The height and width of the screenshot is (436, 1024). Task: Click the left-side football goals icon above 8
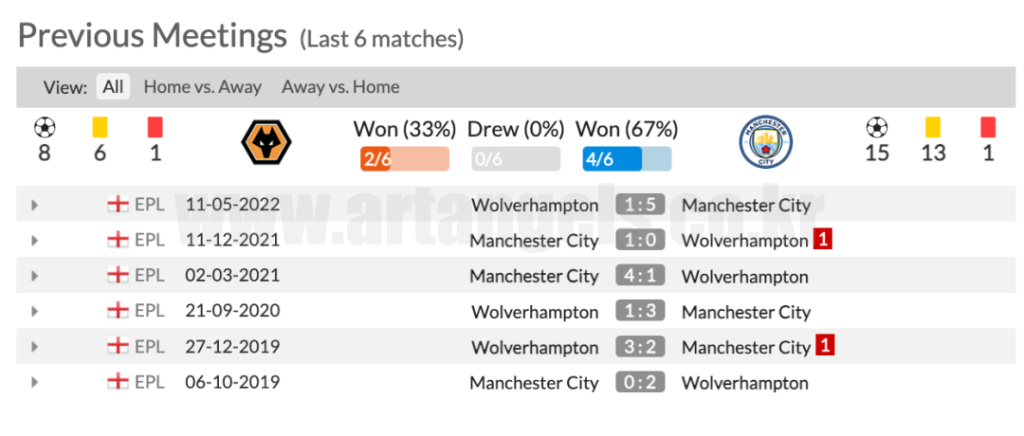click(x=44, y=128)
